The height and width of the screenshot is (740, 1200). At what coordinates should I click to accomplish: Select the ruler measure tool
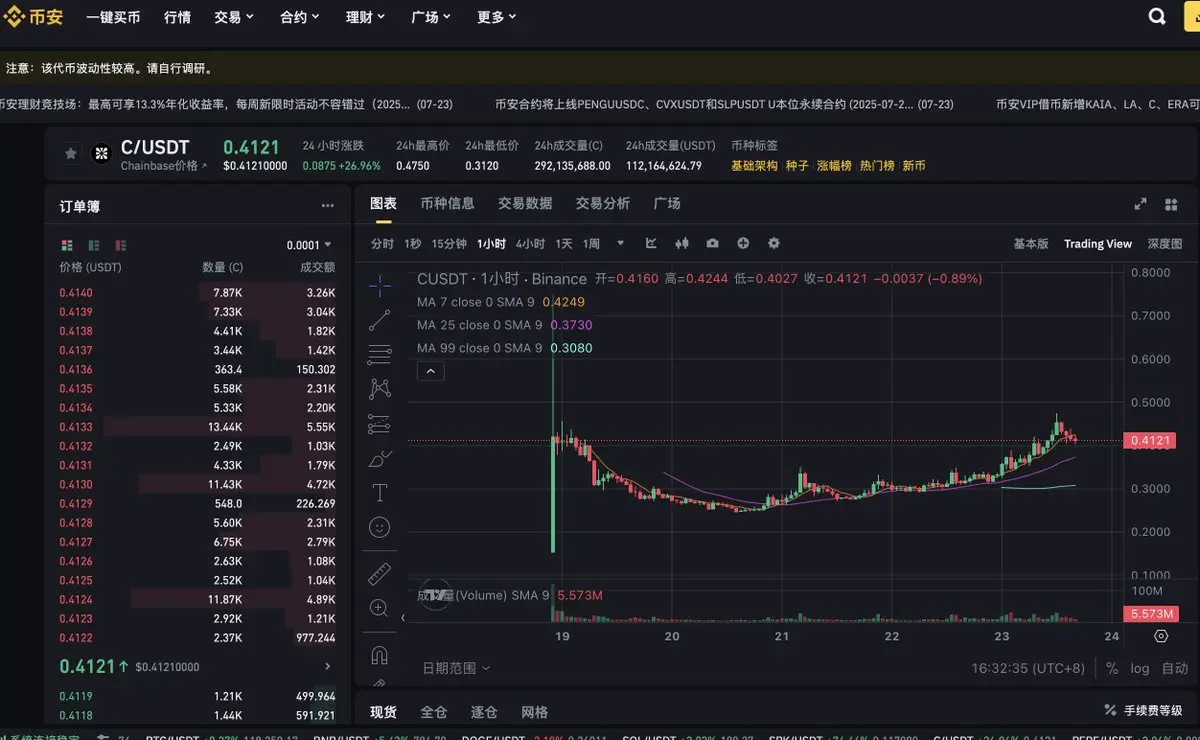[x=380, y=574]
